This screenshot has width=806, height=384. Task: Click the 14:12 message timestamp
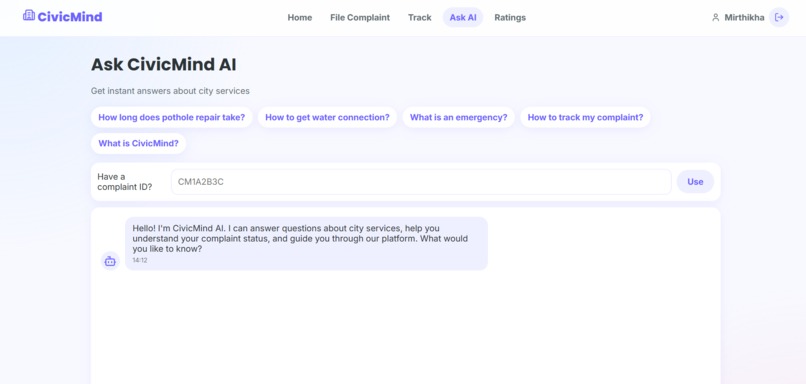point(140,261)
